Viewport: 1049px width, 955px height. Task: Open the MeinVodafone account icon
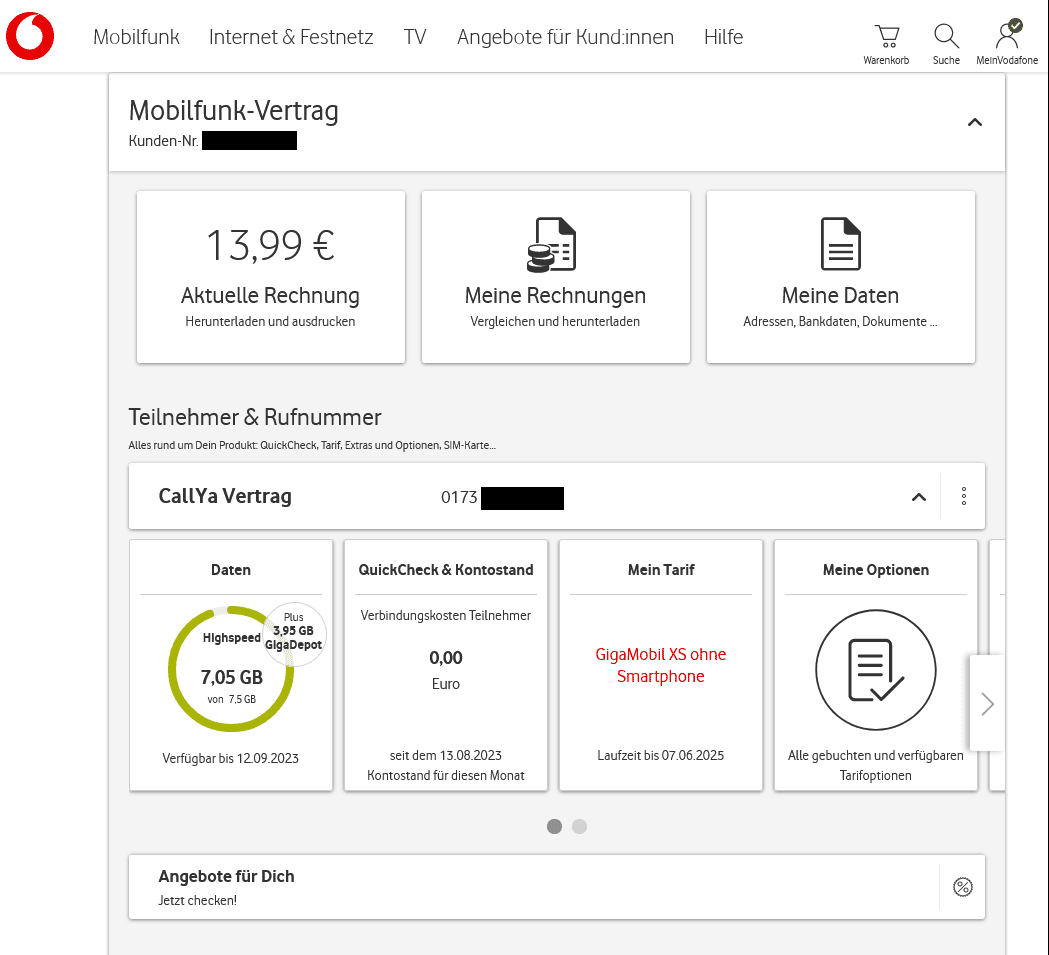[x=1008, y=35]
